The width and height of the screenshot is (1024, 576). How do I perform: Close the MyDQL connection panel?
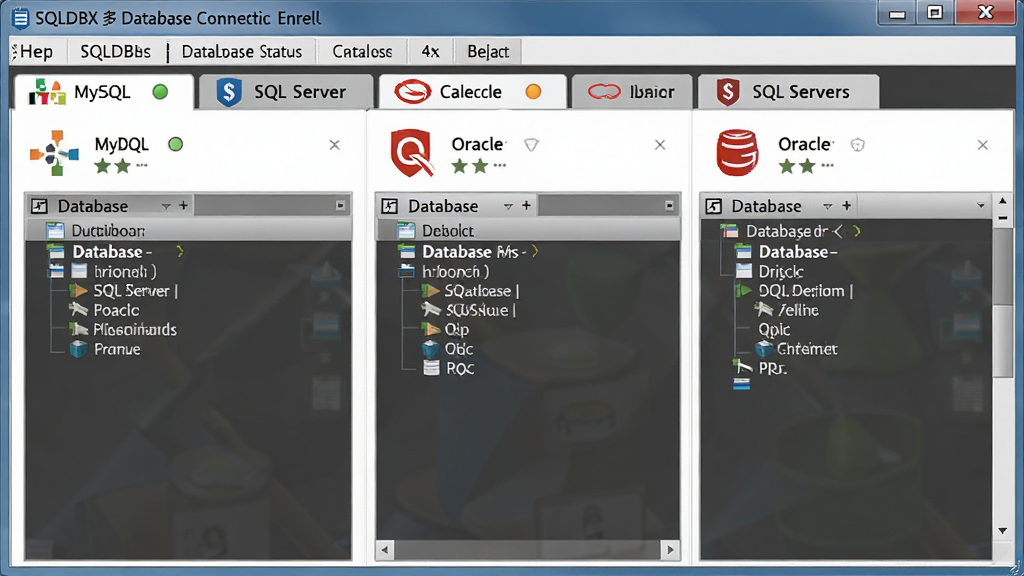click(334, 145)
